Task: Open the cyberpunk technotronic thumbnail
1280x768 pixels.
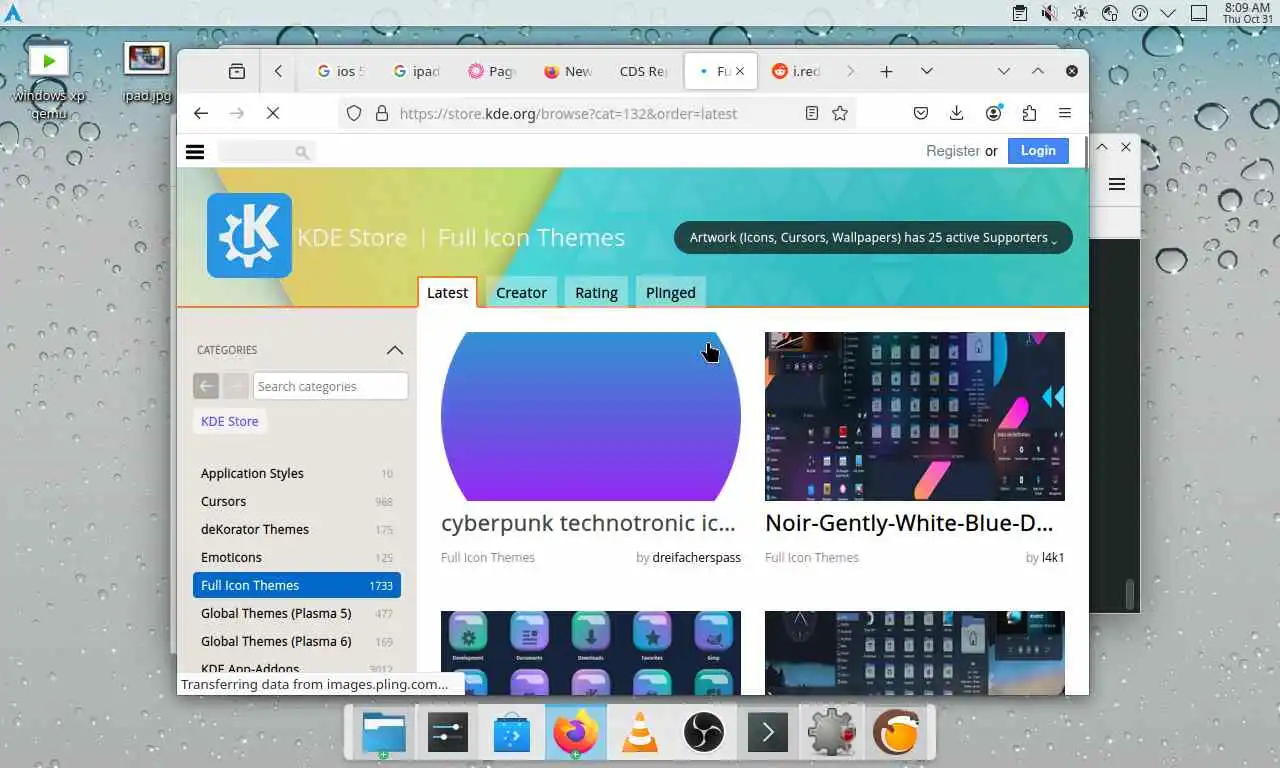Action: click(x=591, y=416)
